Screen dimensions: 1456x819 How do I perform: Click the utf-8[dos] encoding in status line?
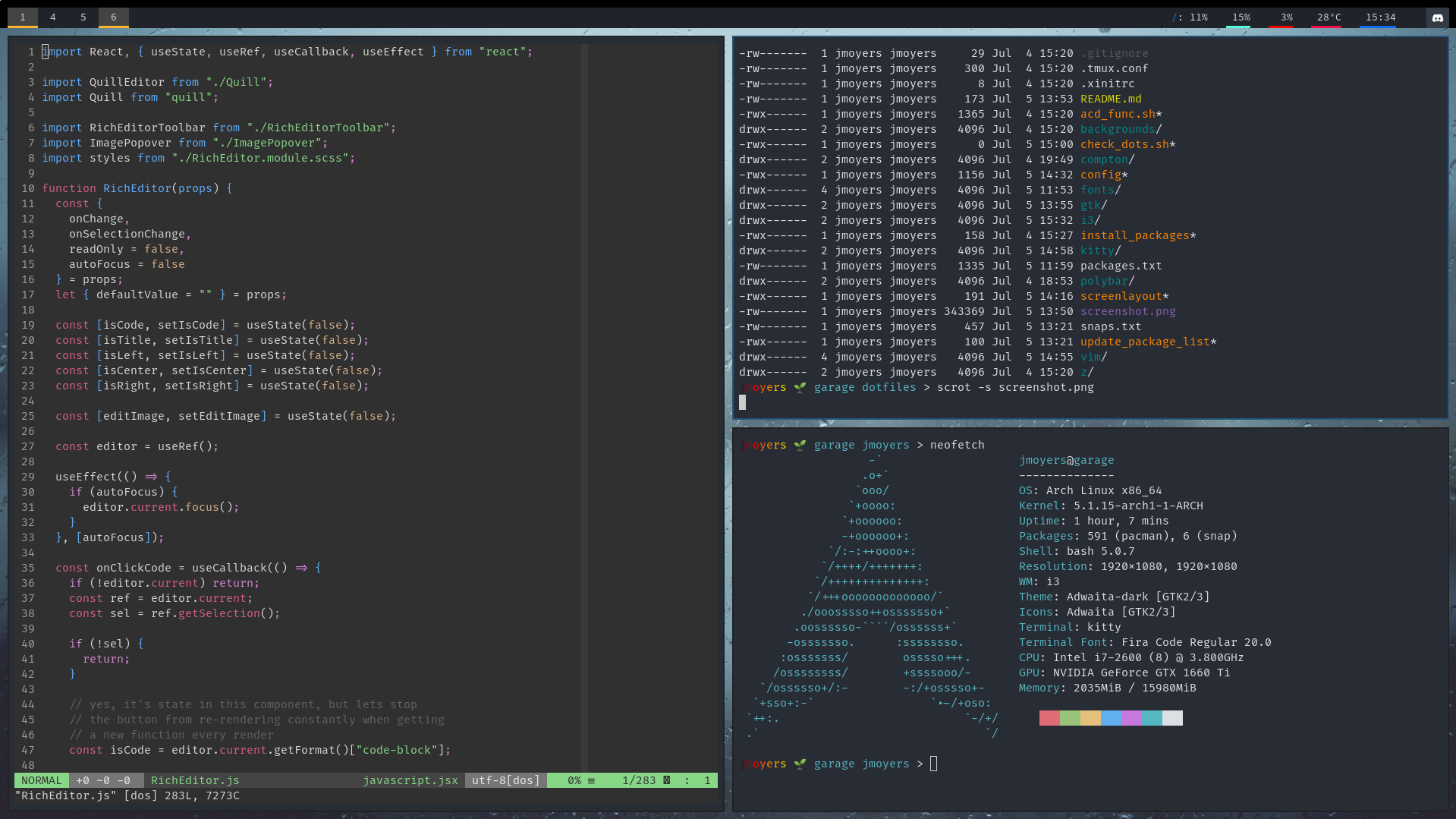pos(505,780)
